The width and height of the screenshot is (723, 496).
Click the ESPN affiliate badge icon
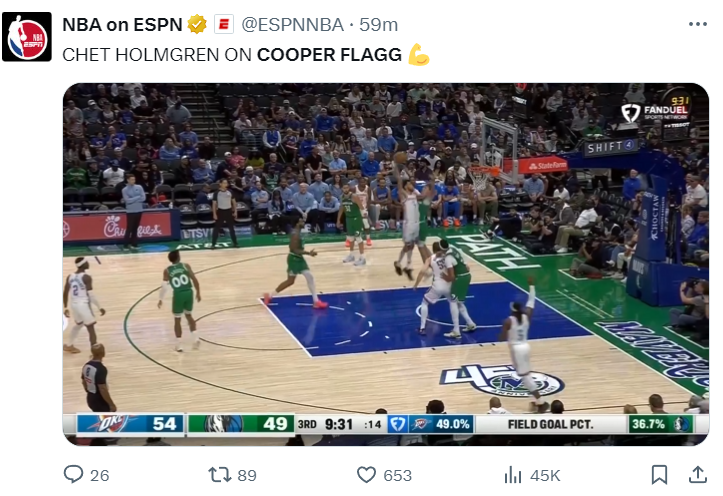tap(224, 24)
